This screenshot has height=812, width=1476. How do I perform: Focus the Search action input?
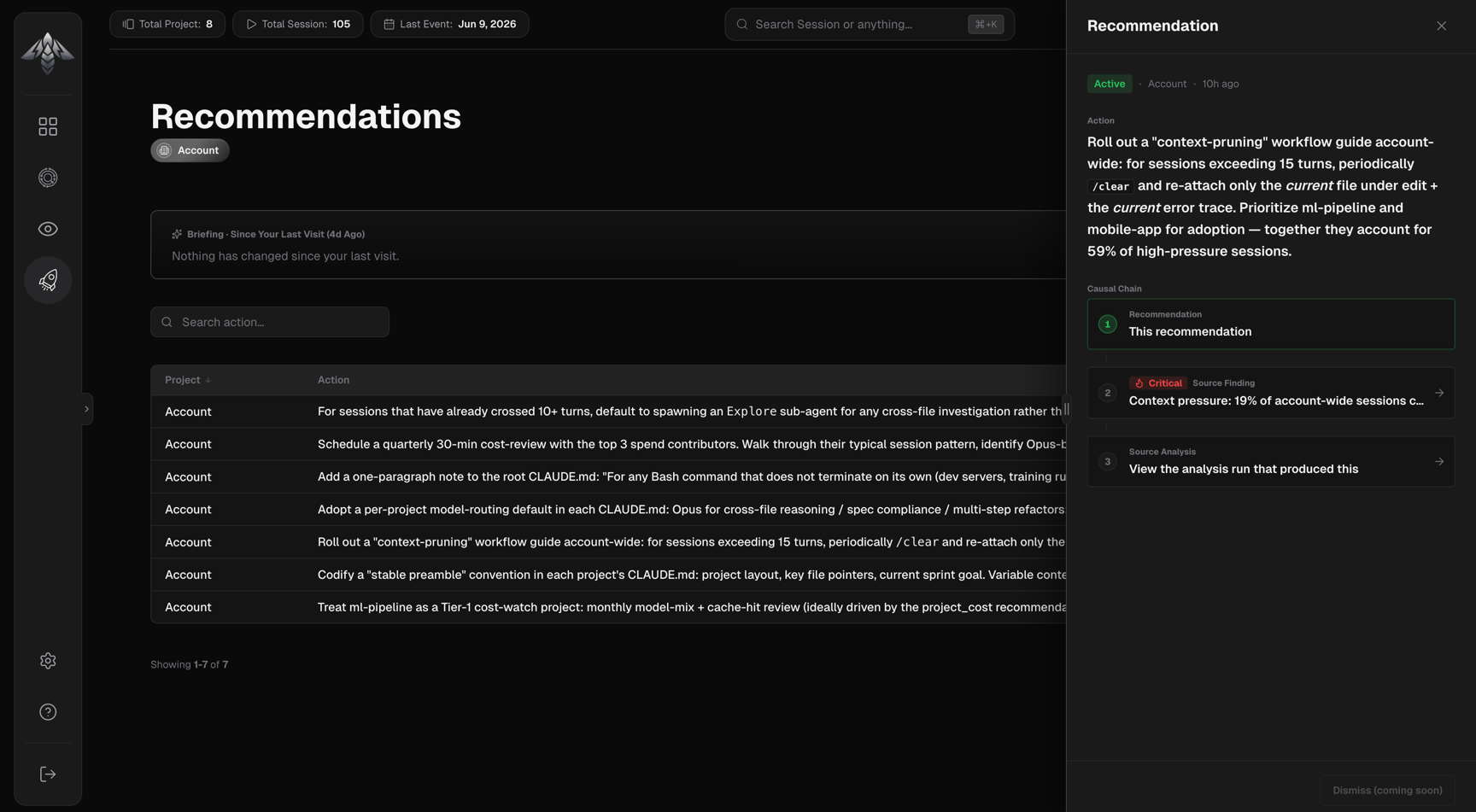270,322
